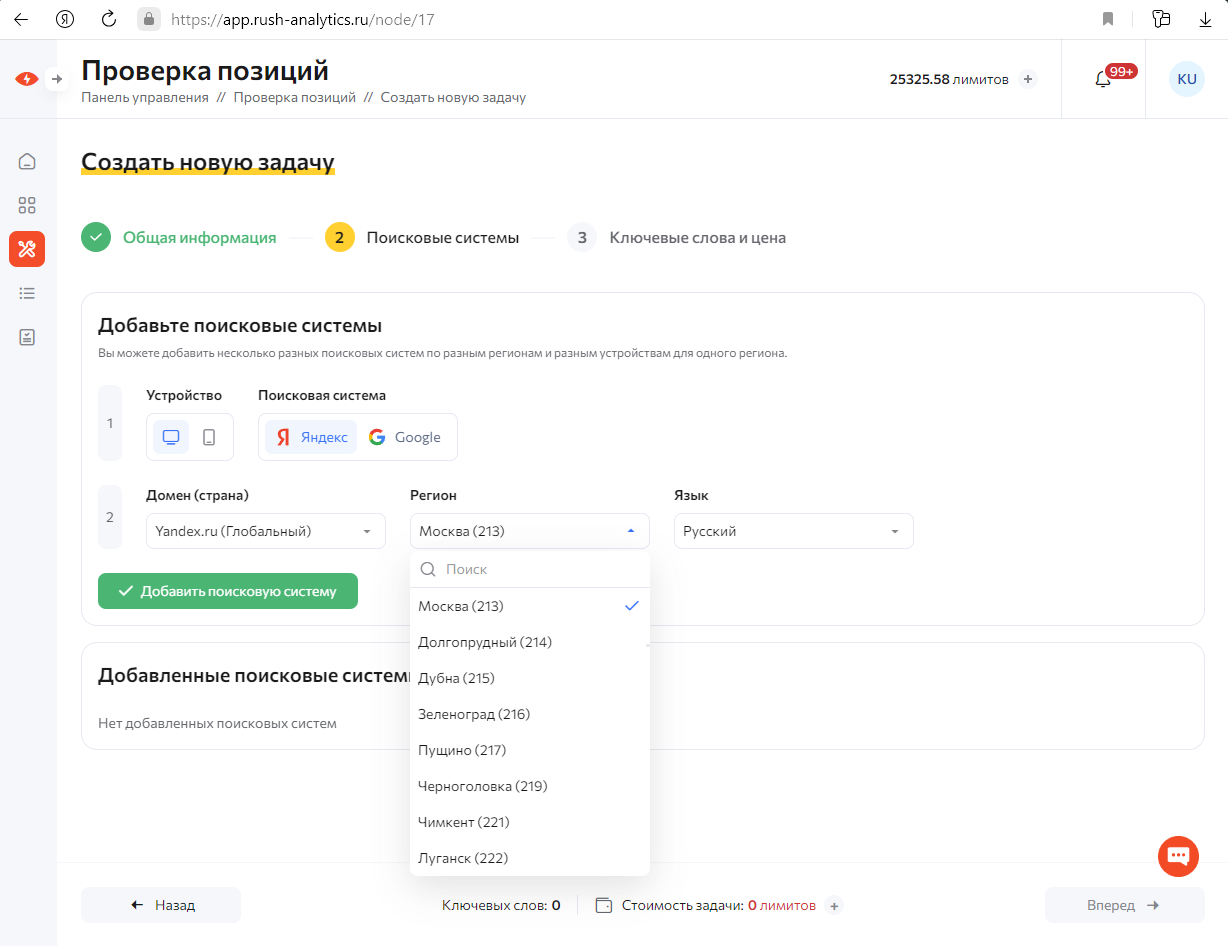This screenshot has height=946, width=1228.
Task: Collapse the Регион dropdown showing Москва (213)
Action: click(x=529, y=531)
